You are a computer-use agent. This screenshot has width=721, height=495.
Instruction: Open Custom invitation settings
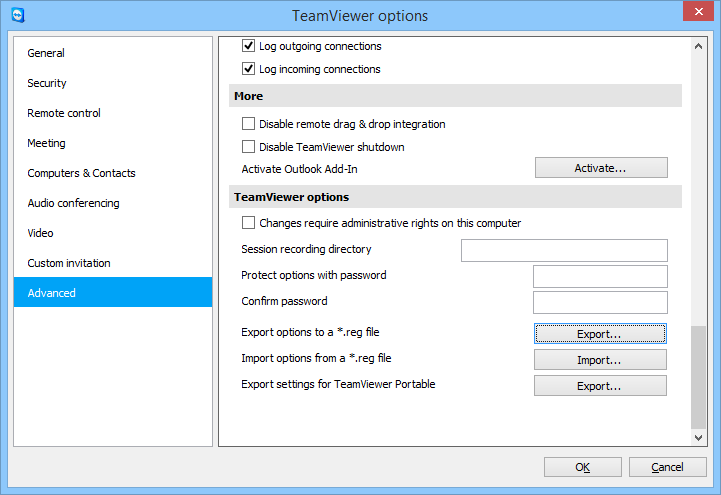pyautogui.click(x=113, y=263)
